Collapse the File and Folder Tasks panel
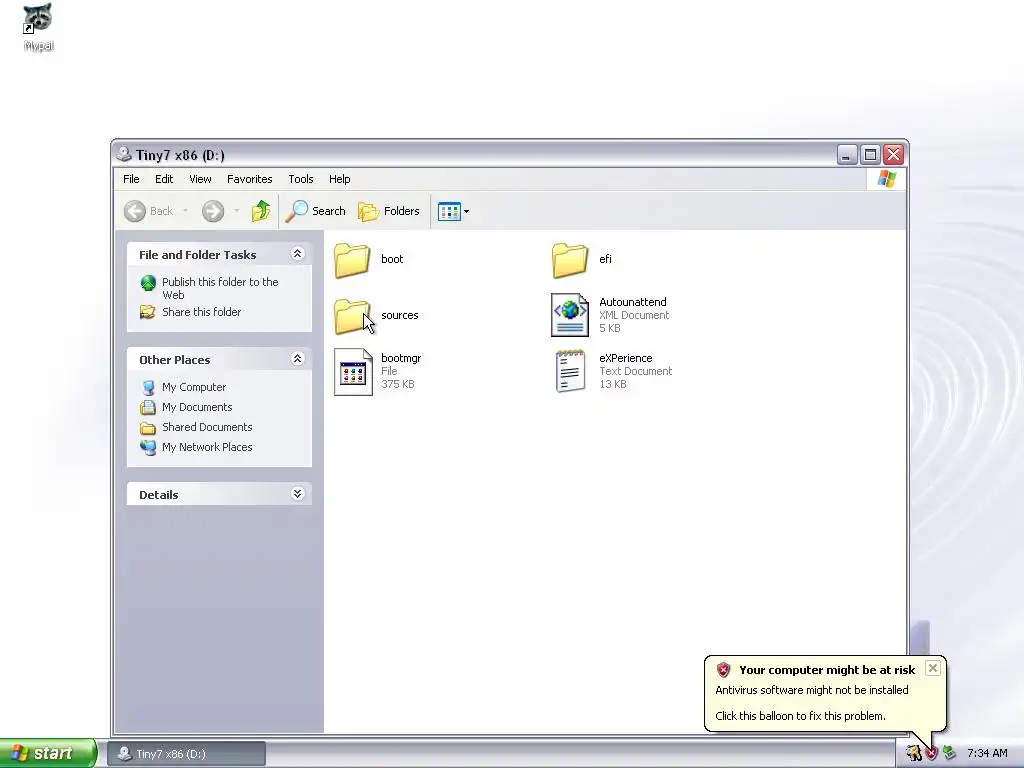Image resolution: width=1024 pixels, height=768 pixels. 297,253
